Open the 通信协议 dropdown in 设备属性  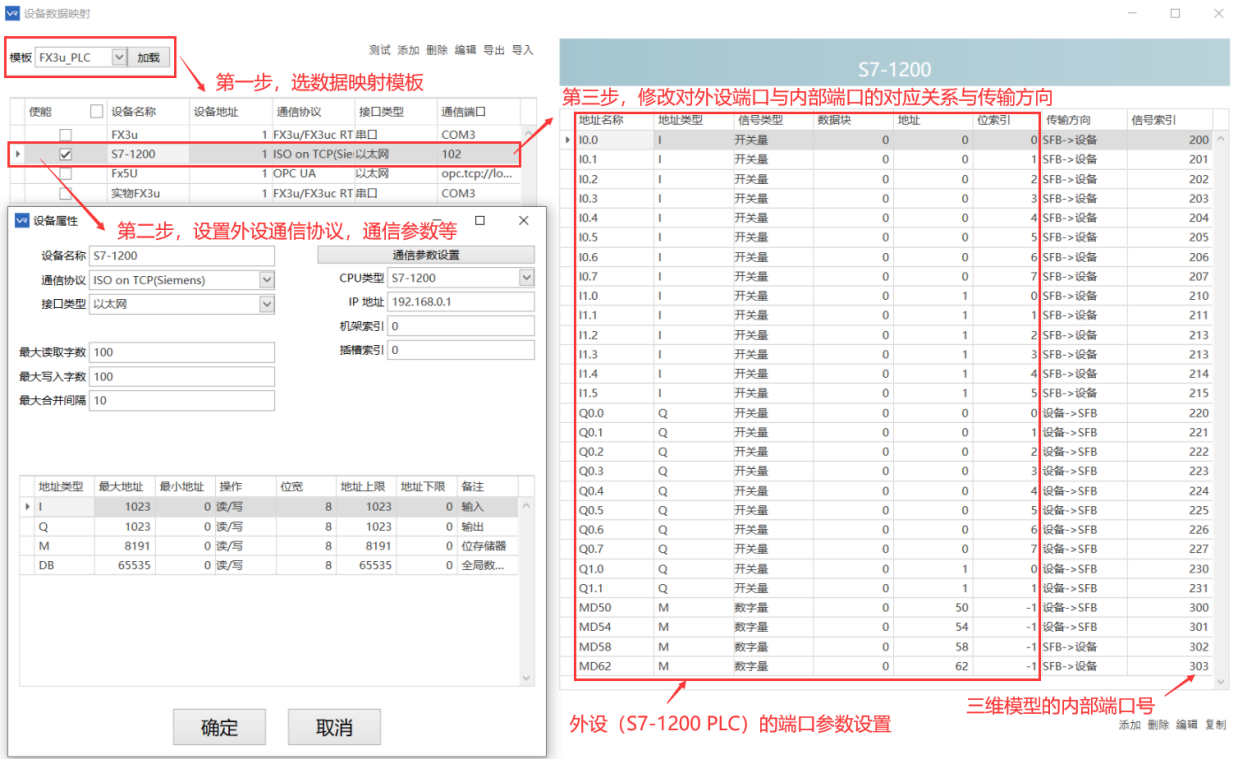click(x=267, y=280)
